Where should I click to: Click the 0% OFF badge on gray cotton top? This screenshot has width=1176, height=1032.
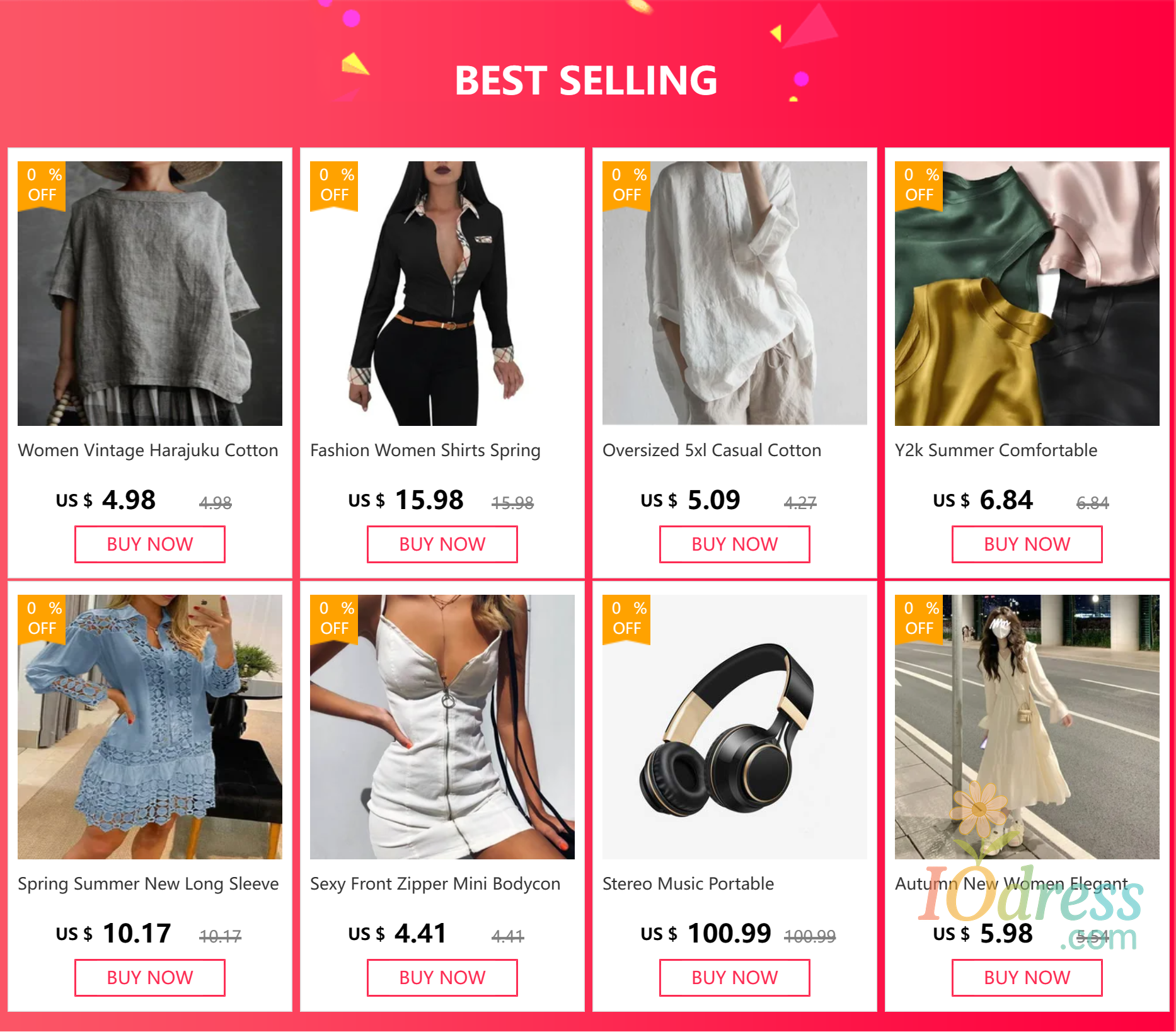42,185
